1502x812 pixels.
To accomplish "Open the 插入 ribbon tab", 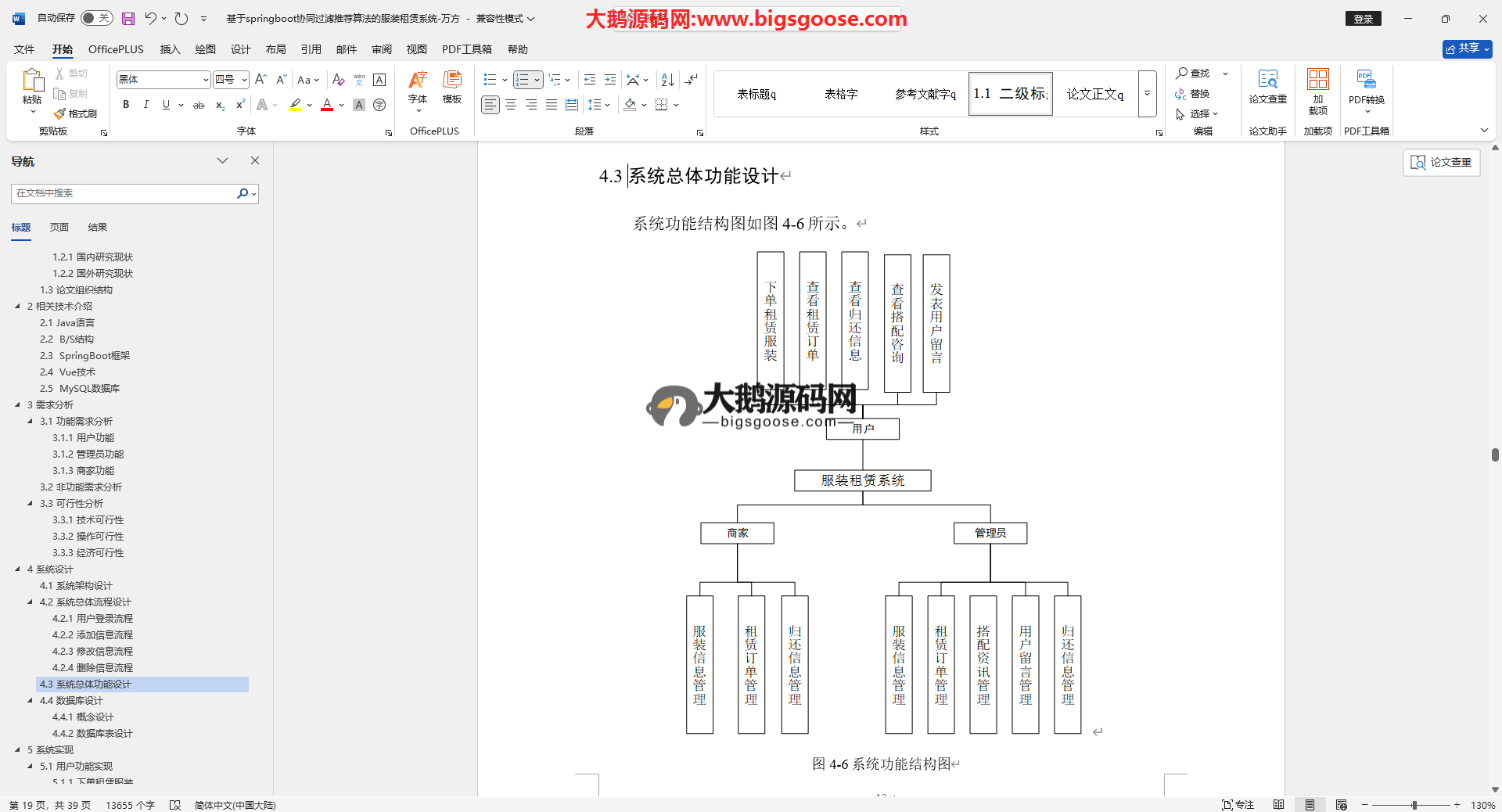I will pyautogui.click(x=170, y=49).
